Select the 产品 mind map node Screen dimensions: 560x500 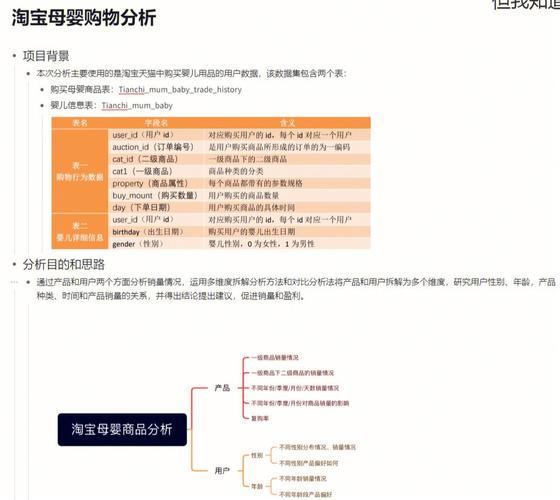coord(222,388)
